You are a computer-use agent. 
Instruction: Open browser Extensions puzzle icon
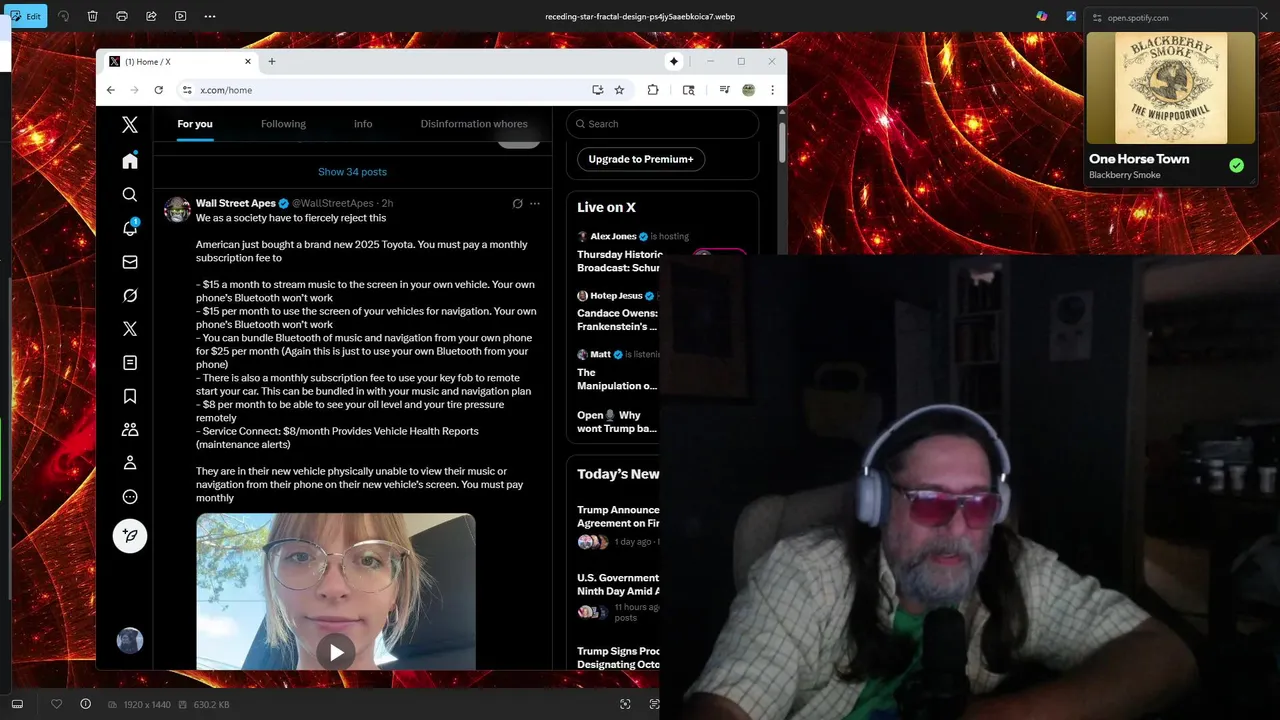click(653, 90)
